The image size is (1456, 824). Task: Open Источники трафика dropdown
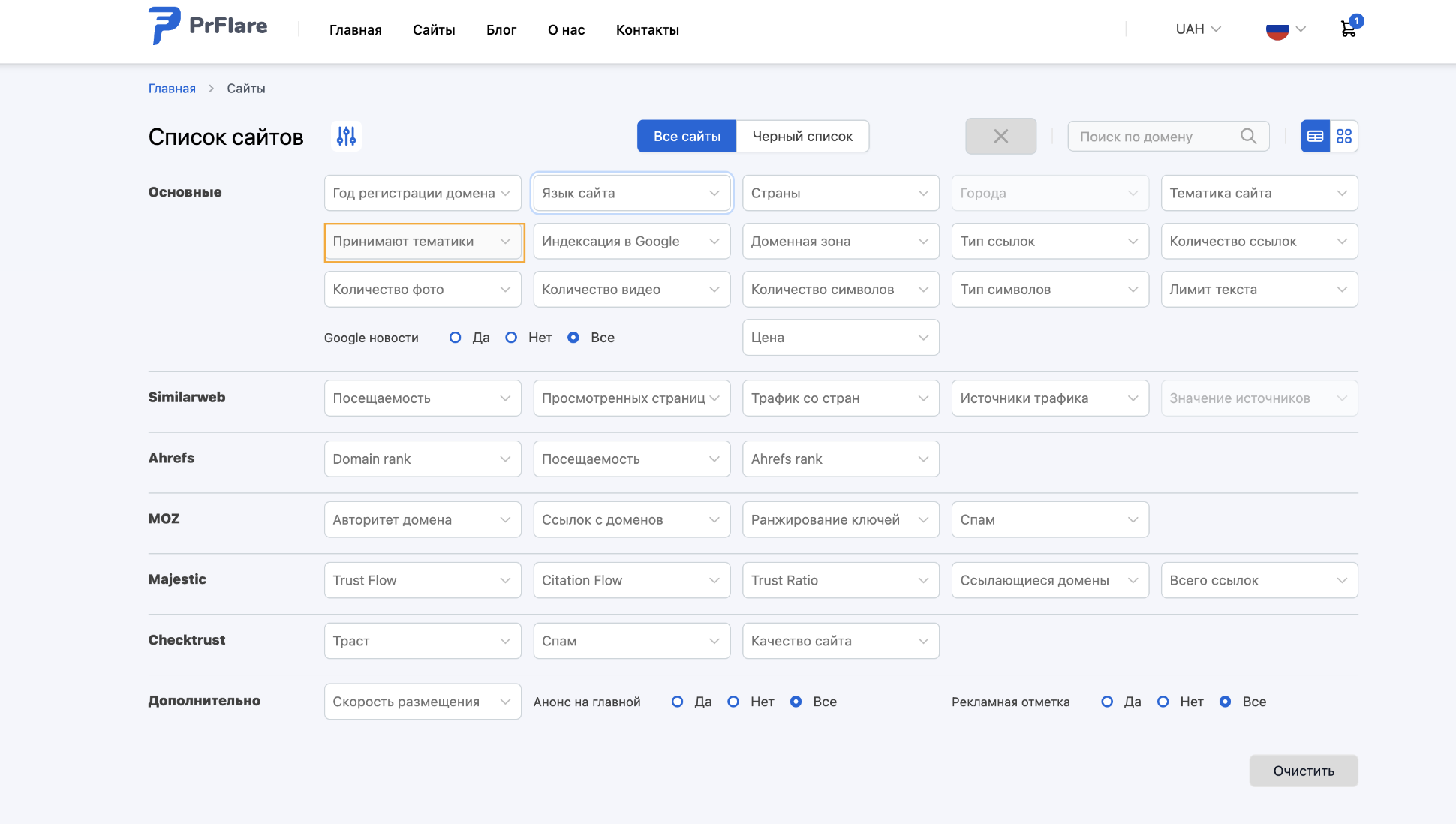(1050, 398)
